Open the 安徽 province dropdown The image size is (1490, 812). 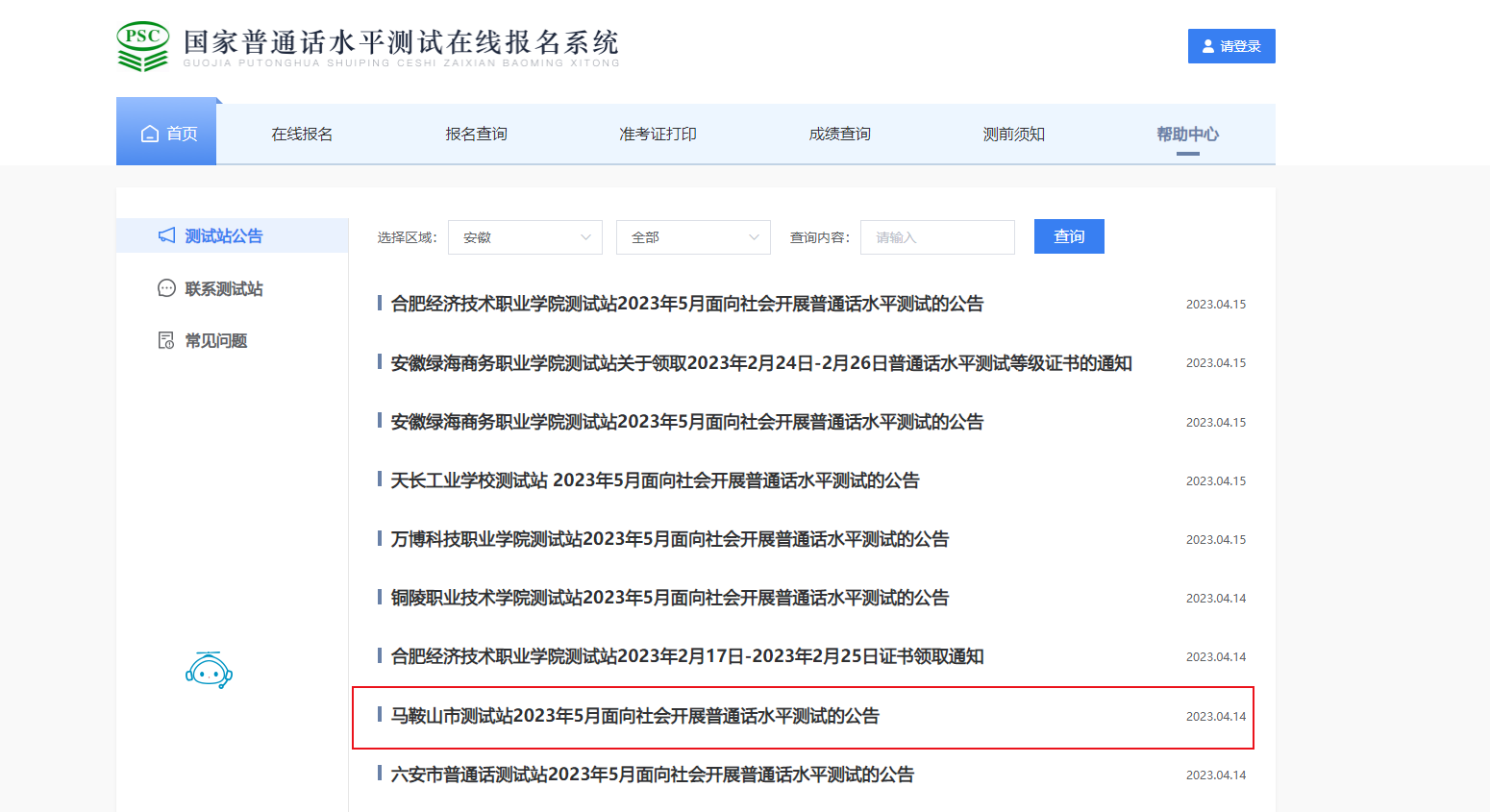click(x=524, y=237)
